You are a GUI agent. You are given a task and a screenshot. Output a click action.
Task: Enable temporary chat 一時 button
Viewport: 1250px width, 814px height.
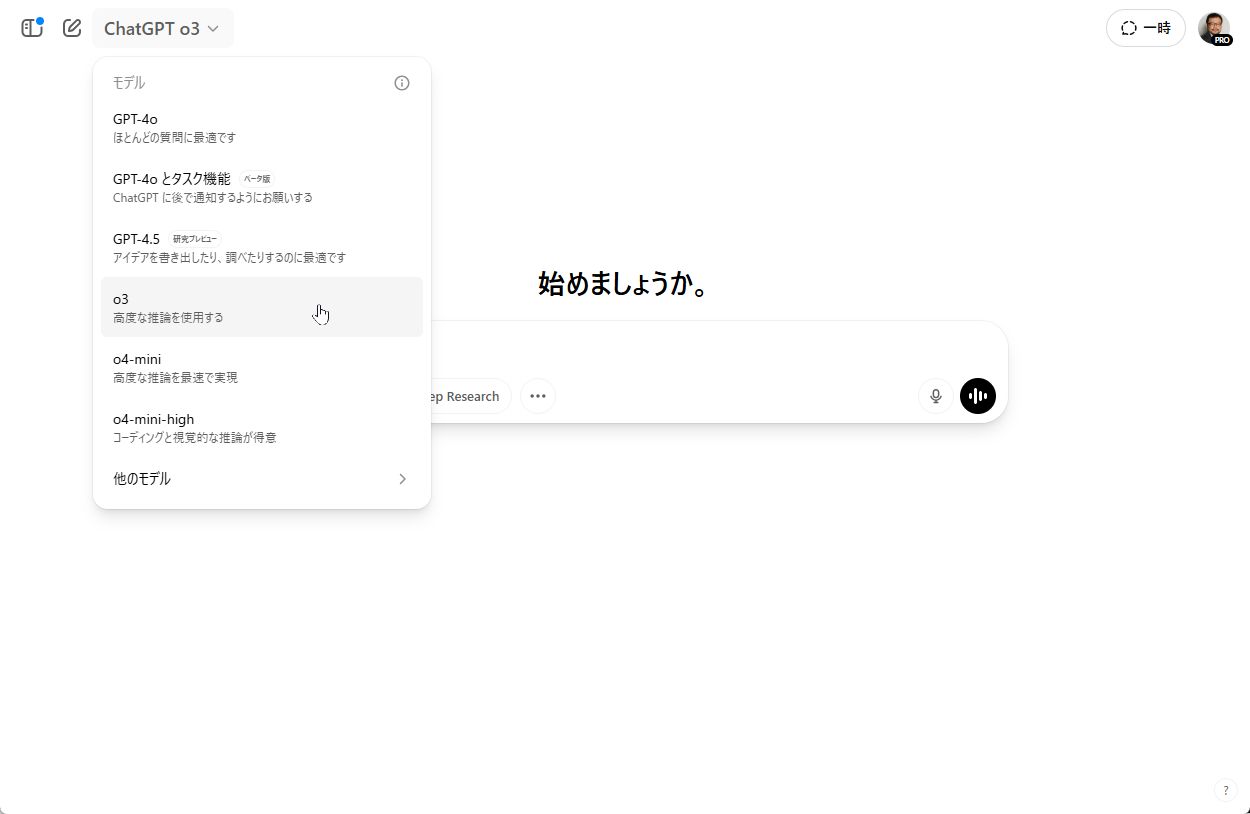(x=1145, y=28)
